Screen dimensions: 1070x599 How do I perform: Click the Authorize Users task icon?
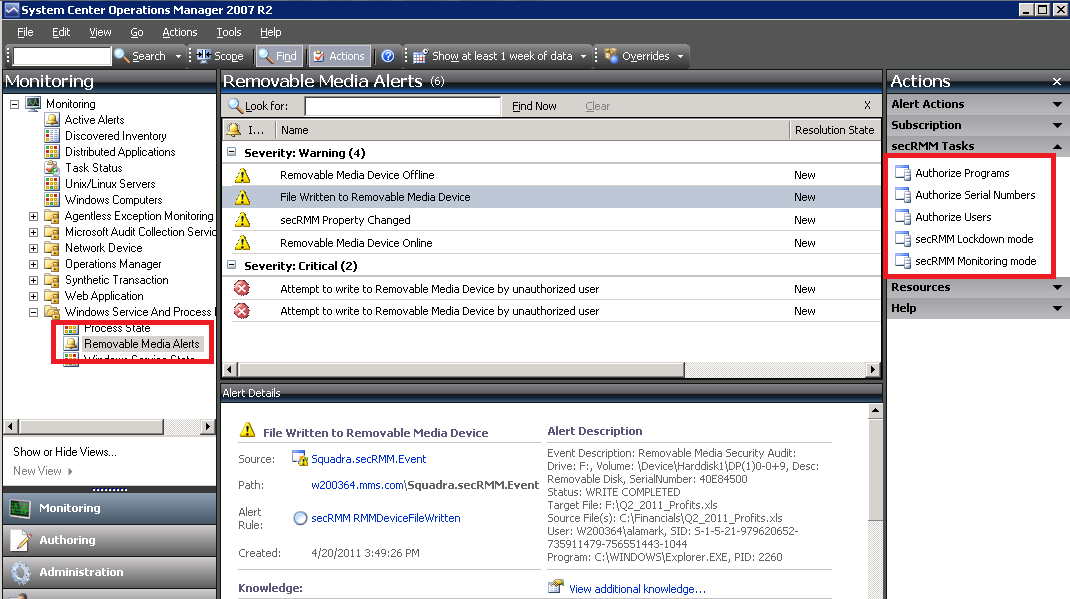pyautogui.click(x=903, y=217)
